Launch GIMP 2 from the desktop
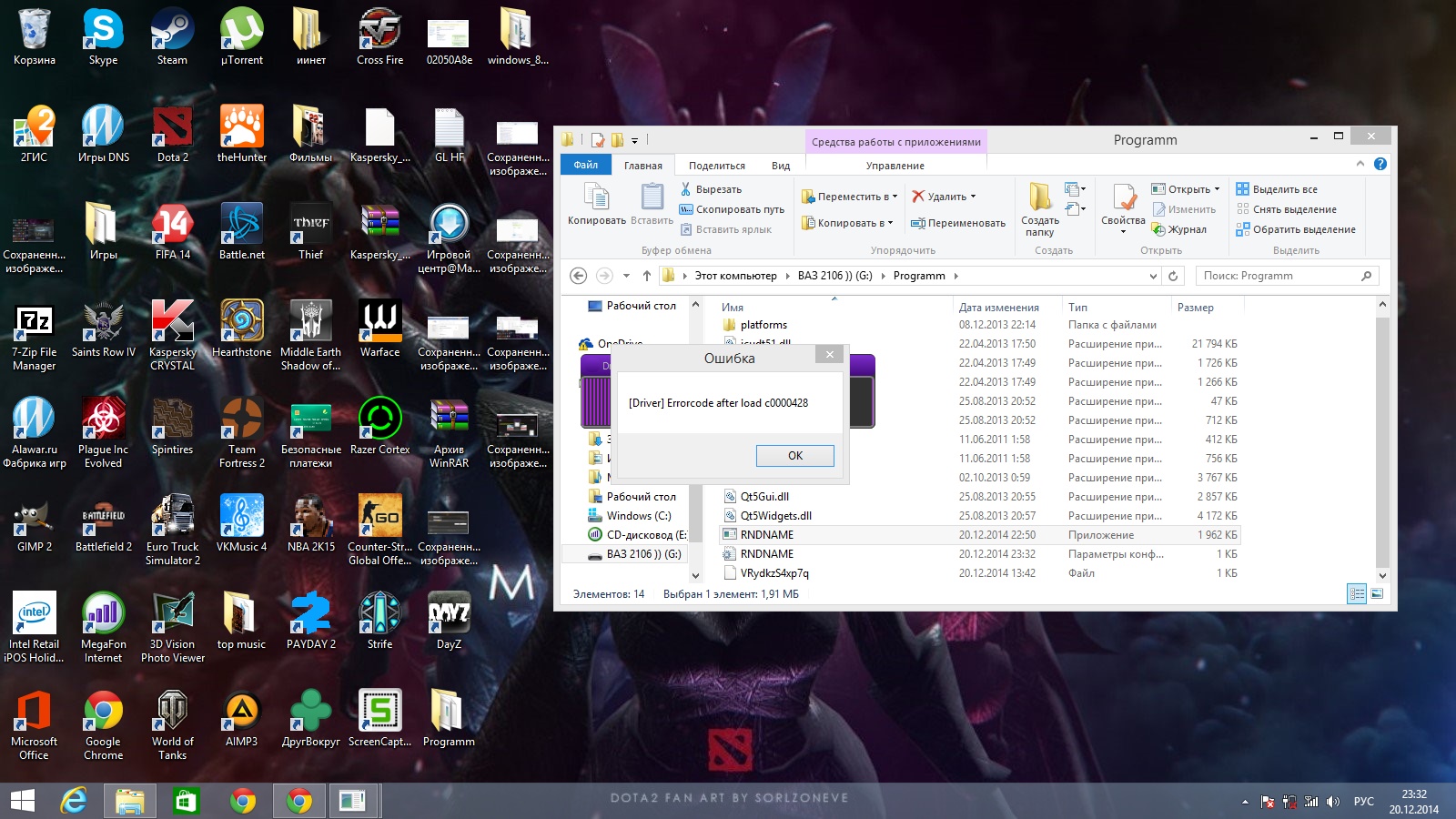This screenshot has width=1456, height=819. [x=34, y=524]
